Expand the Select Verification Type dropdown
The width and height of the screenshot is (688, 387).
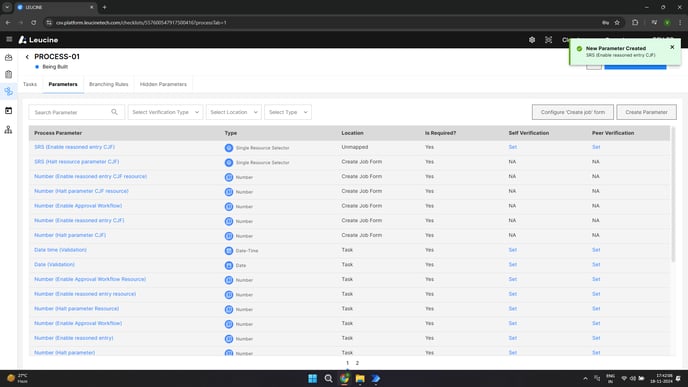[165, 112]
